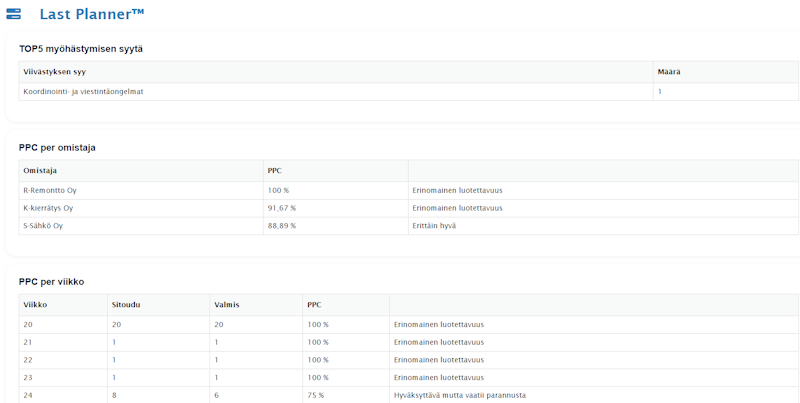The image size is (800, 403).
Task: Open the Last Planner menu icon
Action: 13,14
